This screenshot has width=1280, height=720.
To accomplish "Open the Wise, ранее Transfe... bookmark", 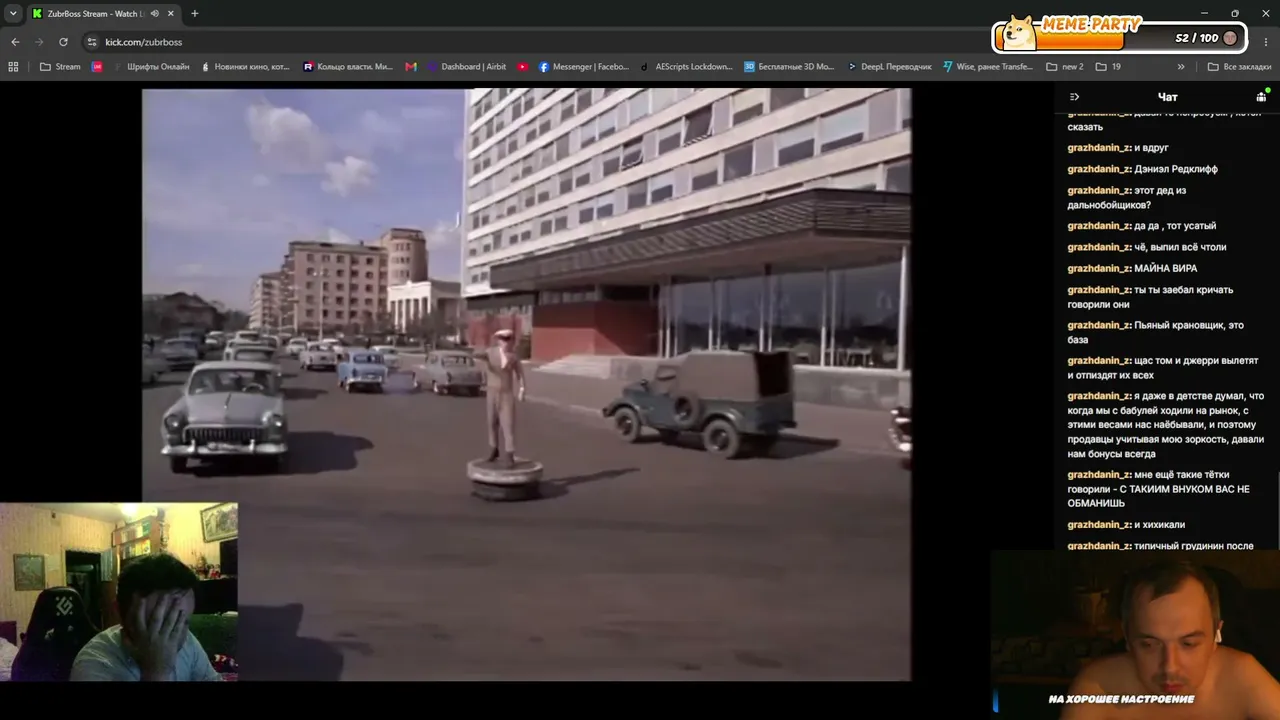I will coord(988,67).
